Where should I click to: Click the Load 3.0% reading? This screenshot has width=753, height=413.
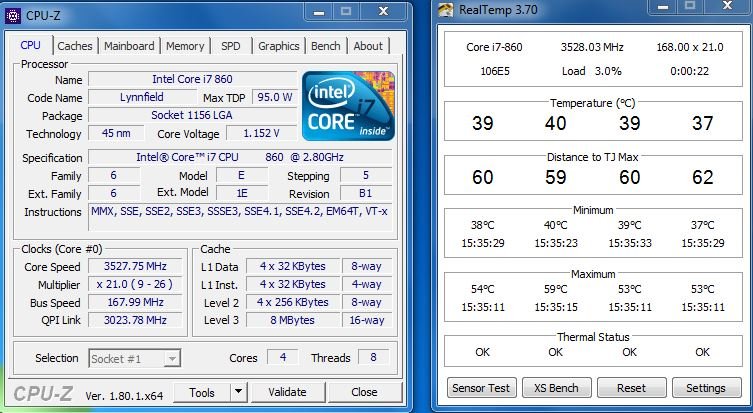click(x=592, y=72)
